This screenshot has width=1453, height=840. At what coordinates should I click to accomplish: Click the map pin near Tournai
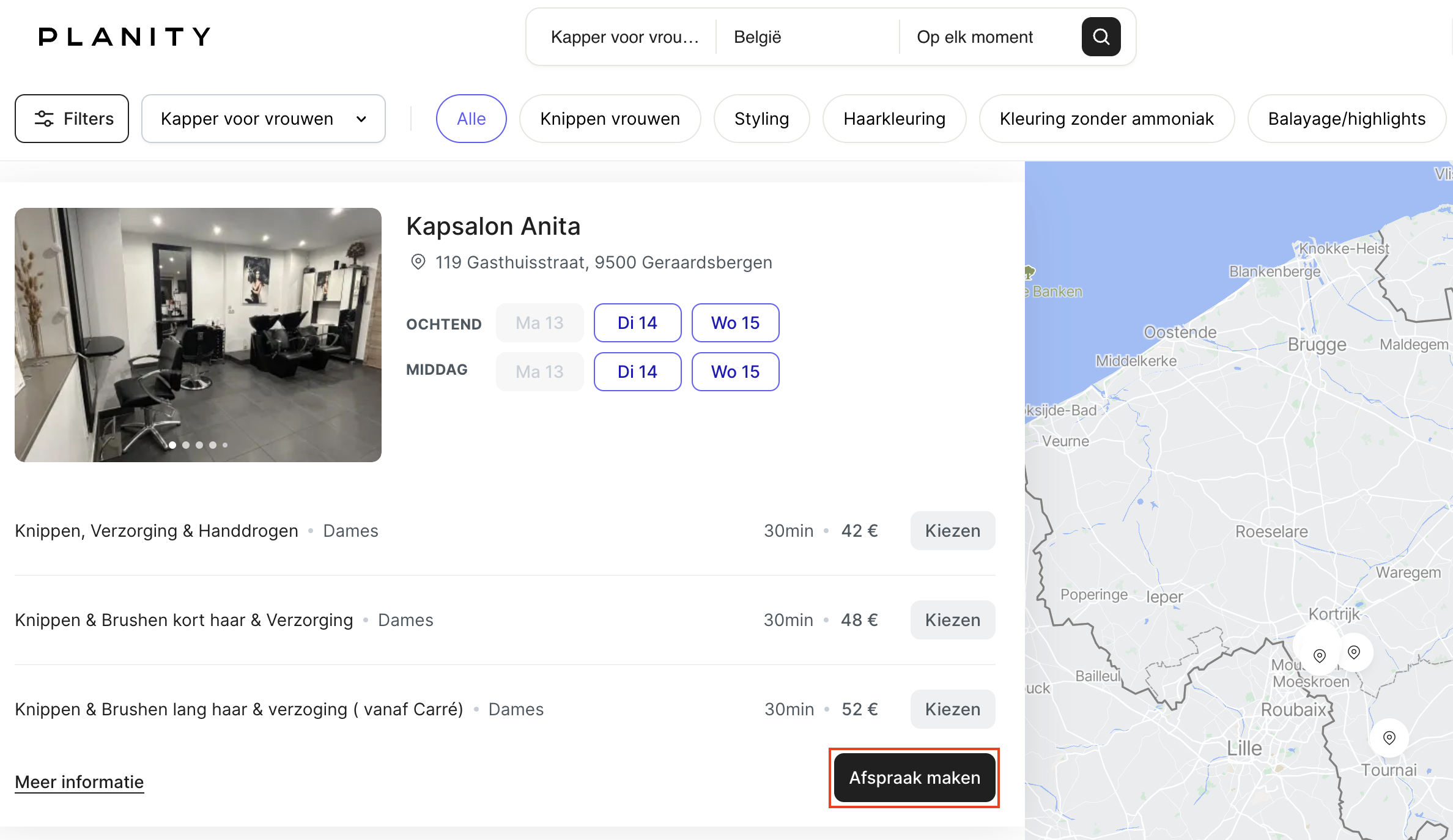[x=1389, y=738]
